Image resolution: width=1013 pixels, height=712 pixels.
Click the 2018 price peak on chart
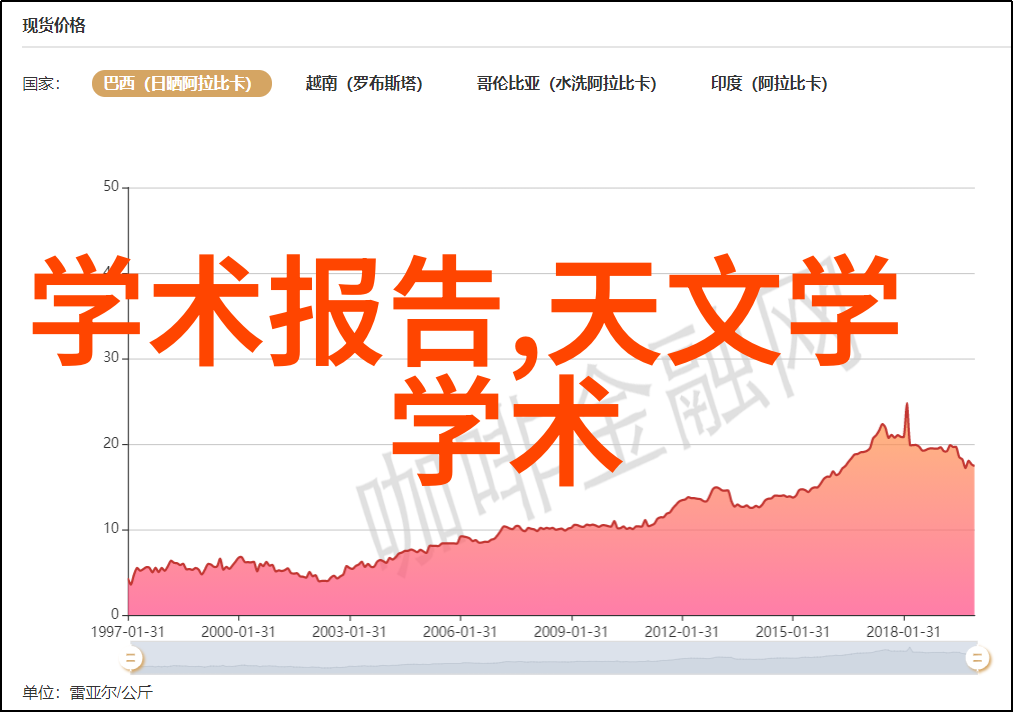pyautogui.click(x=906, y=404)
